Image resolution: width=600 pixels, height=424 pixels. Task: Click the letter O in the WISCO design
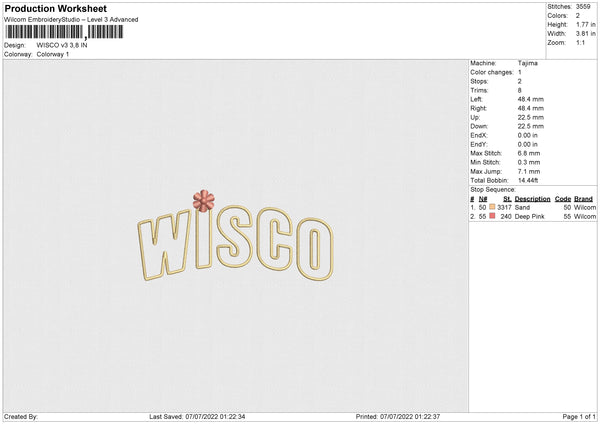(315, 249)
